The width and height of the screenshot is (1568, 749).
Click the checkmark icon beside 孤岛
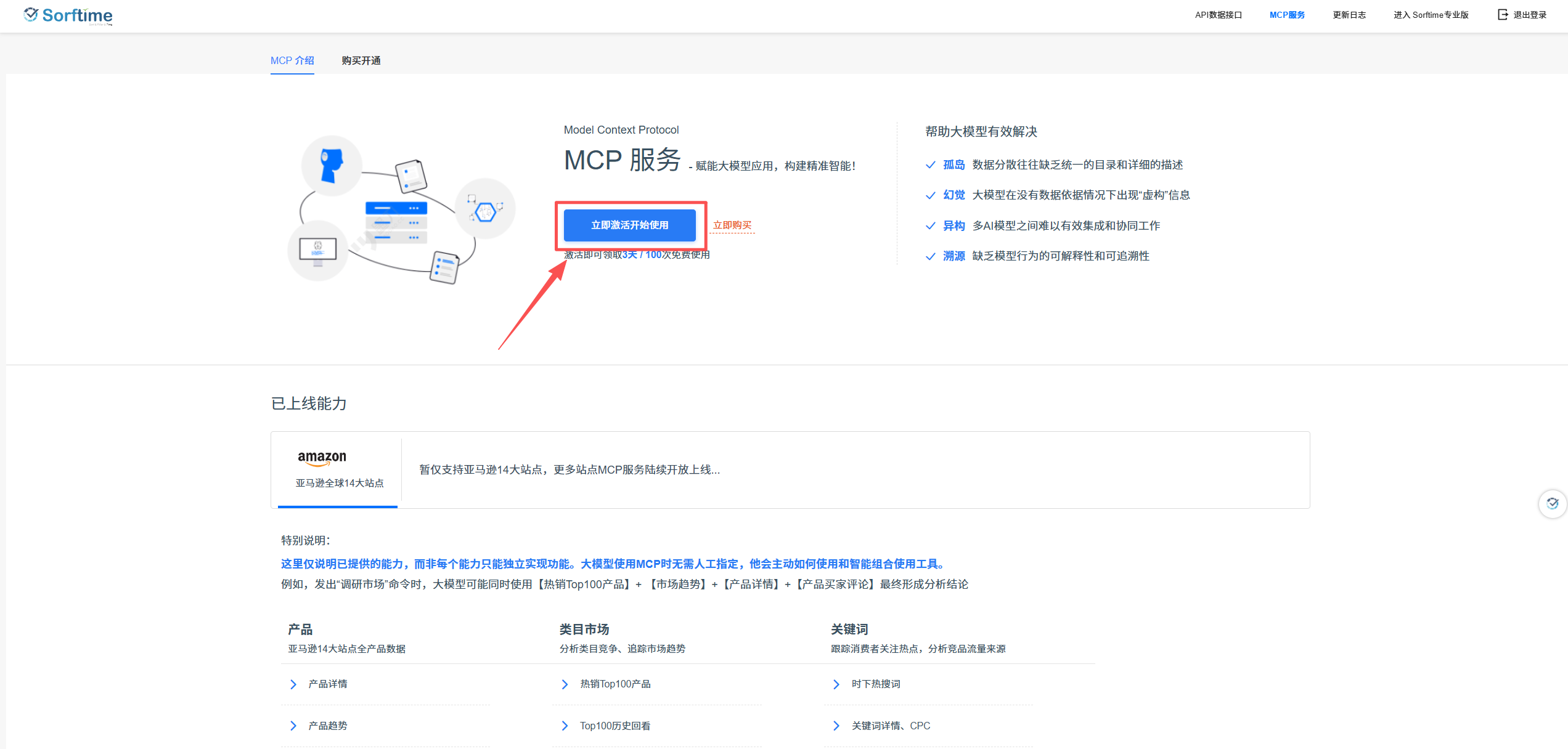pos(930,164)
